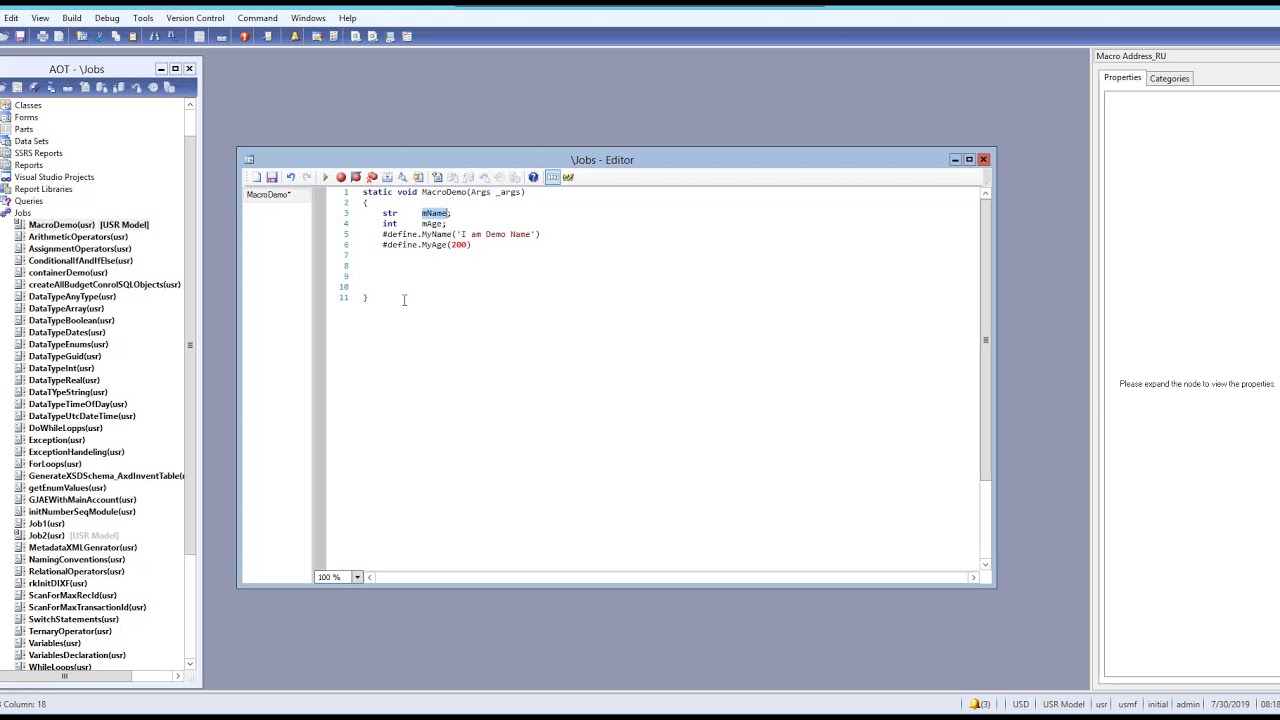Click the admin user in the status bar
The width and height of the screenshot is (1280, 720).
click(1187, 704)
